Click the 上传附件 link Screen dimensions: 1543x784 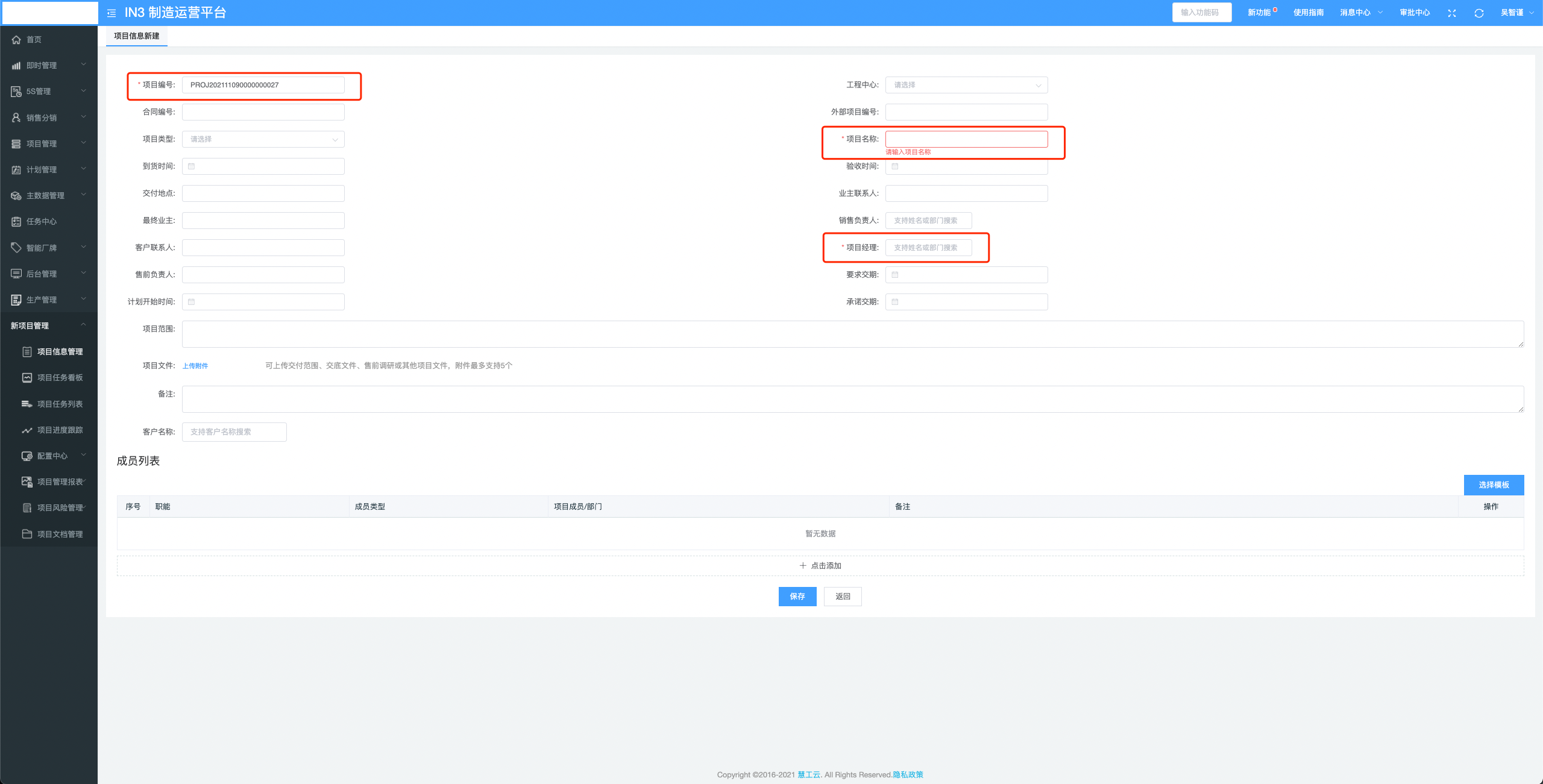click(195, 366)
